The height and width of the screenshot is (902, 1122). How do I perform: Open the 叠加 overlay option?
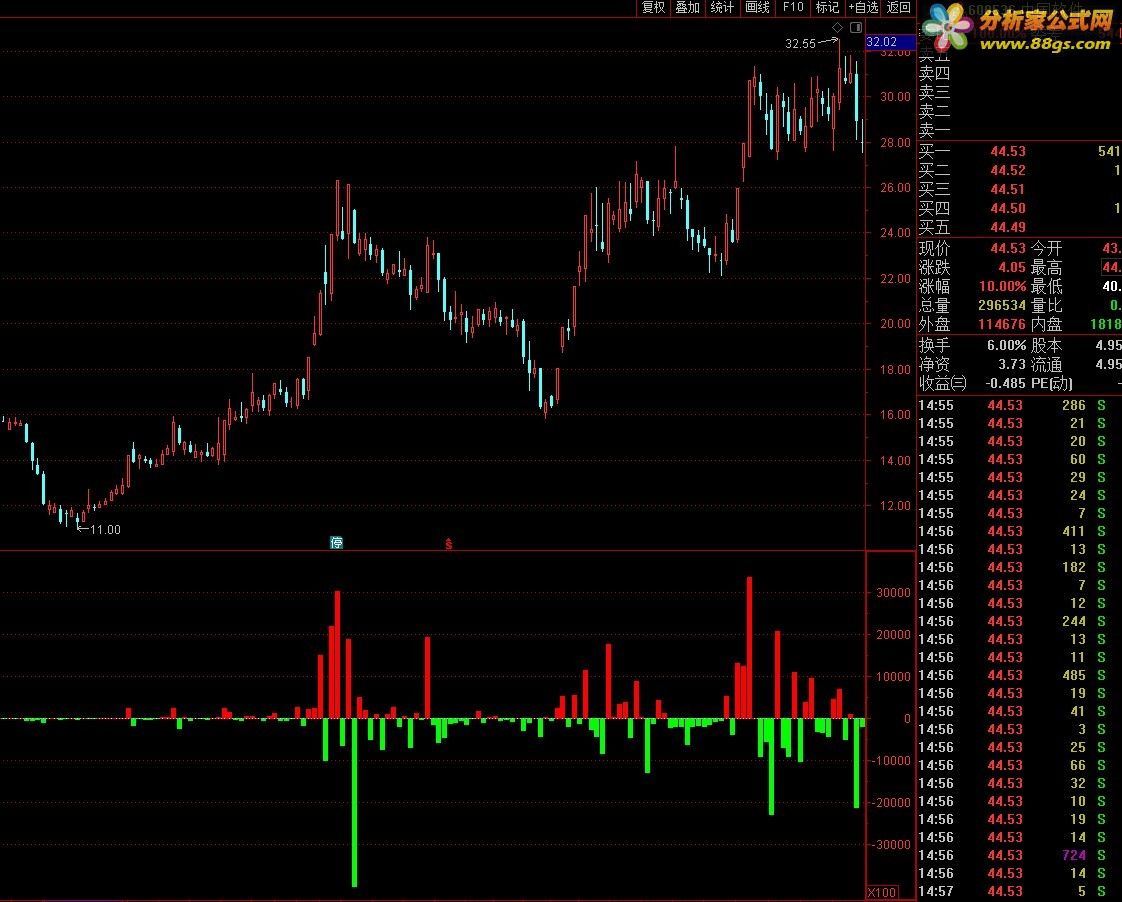click(x=688, y=7)
